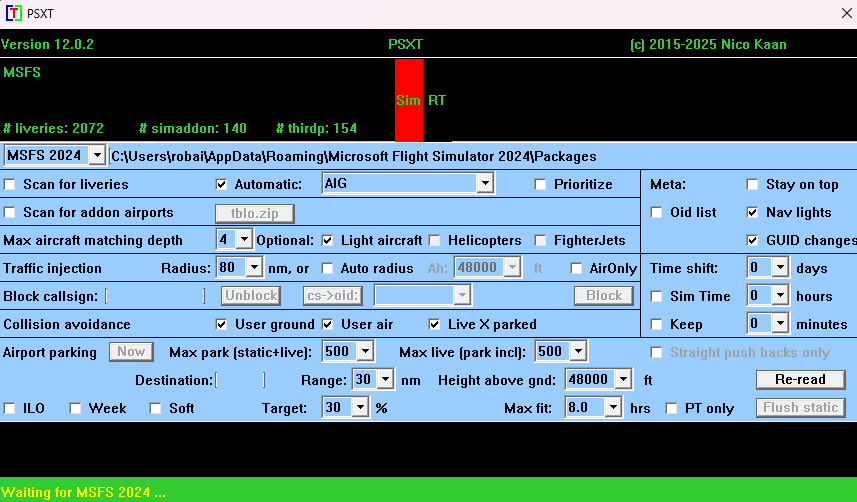Screen dimensions: 857x502
Task: Check the Auto radius box
Action: tap(327, 268)
